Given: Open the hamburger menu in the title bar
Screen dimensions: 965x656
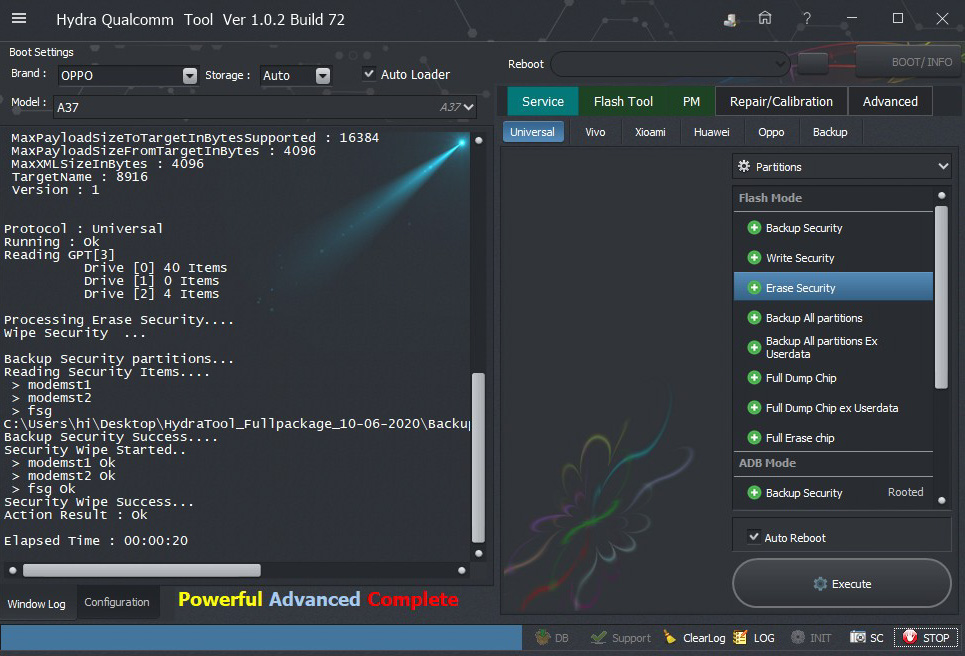Looking at the screenshot, I should [19, 18].
